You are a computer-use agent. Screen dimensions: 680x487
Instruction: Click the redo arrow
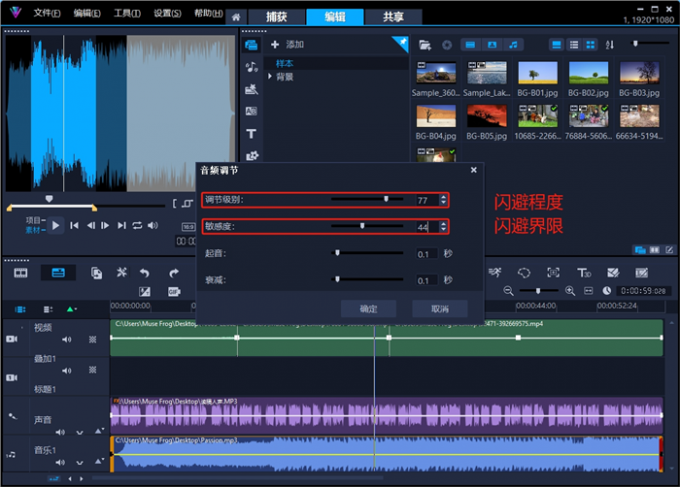tap(173, 273)
